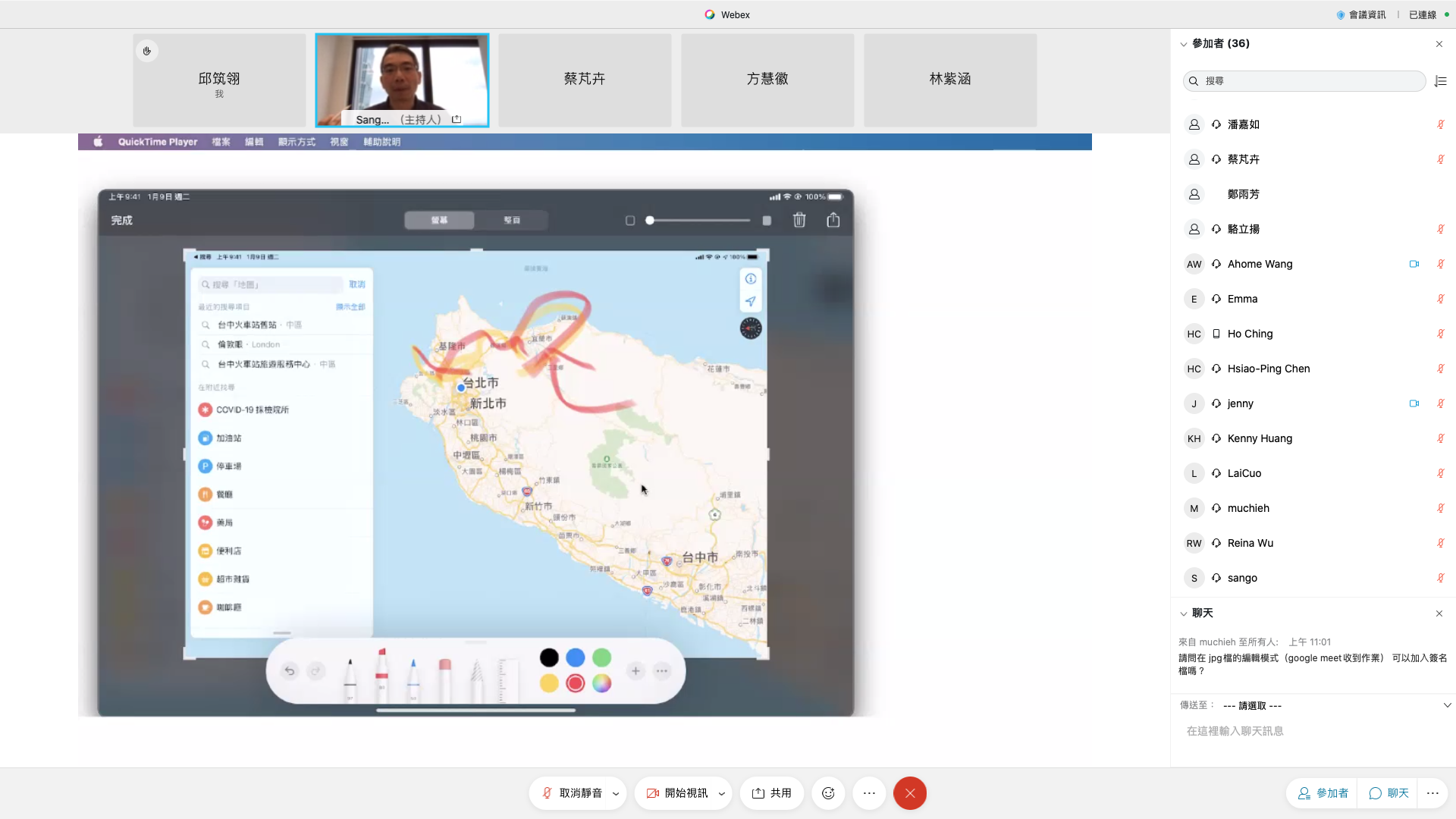
Task: Click the camera icon next to Ahome Wang
Action: point(1414,264)
